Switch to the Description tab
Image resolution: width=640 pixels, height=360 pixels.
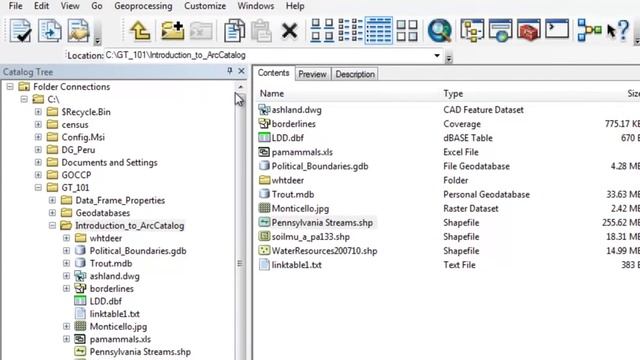(355, 74)
